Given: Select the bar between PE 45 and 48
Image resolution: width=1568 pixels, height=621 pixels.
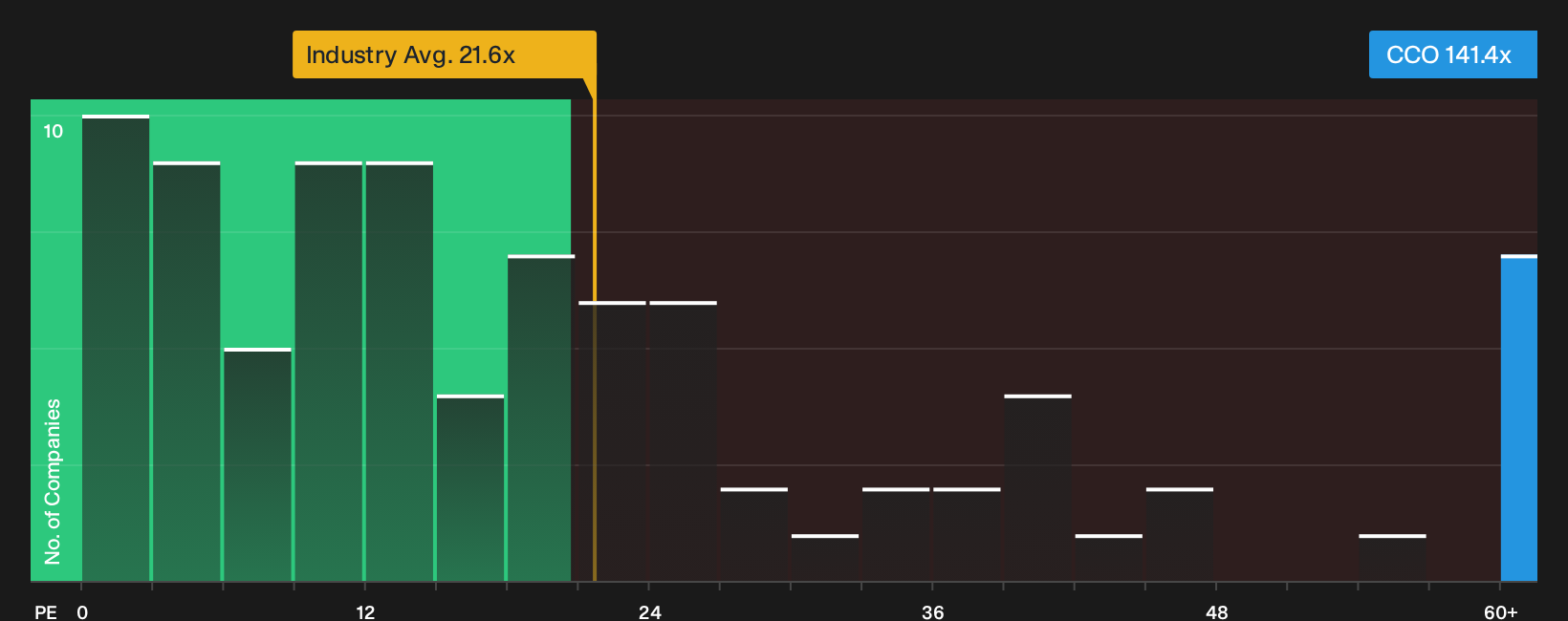Looking at the screenshot, I should click(x=1180, y=534).
